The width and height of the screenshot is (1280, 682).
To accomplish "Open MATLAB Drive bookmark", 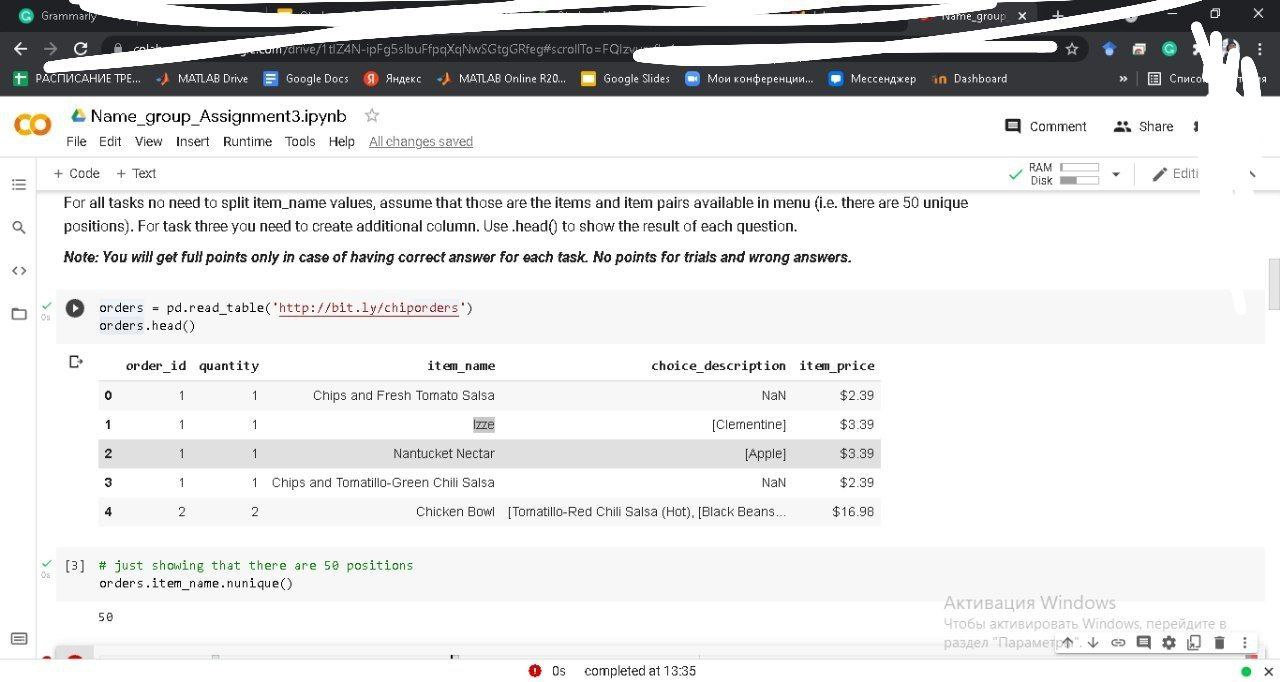I will pyautogui.click(x=202, y=78).
